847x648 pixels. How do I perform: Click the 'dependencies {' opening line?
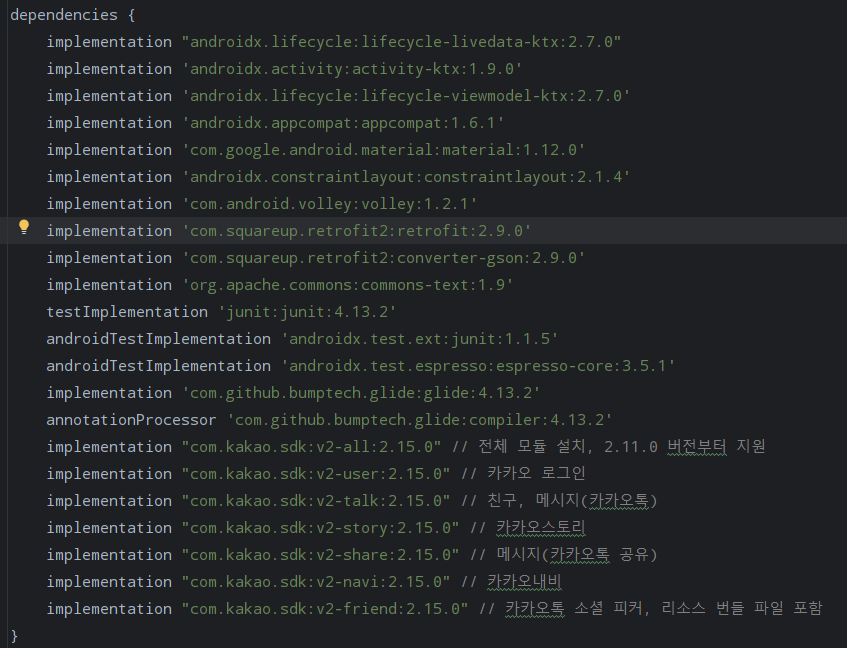point(73,15)
